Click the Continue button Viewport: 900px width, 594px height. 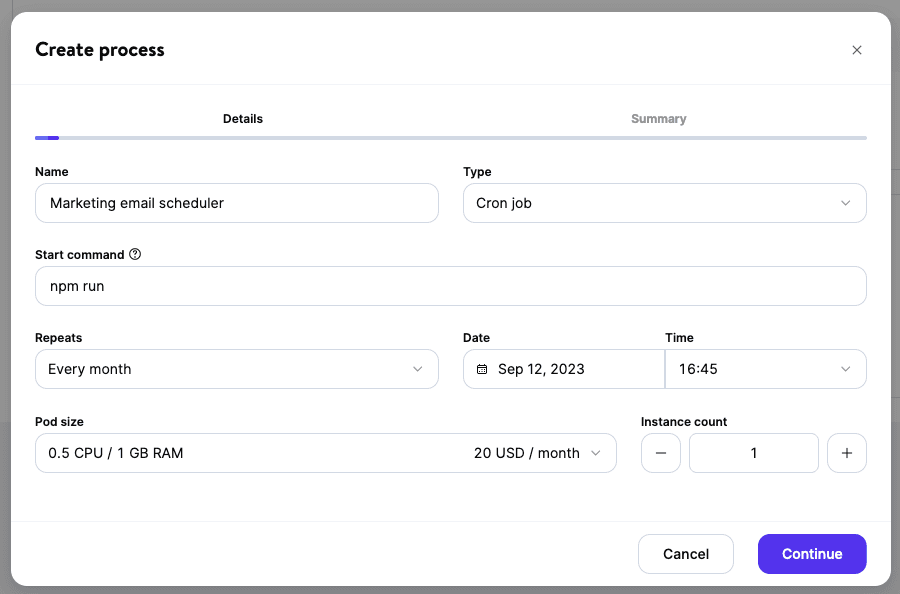coord(812,554)
